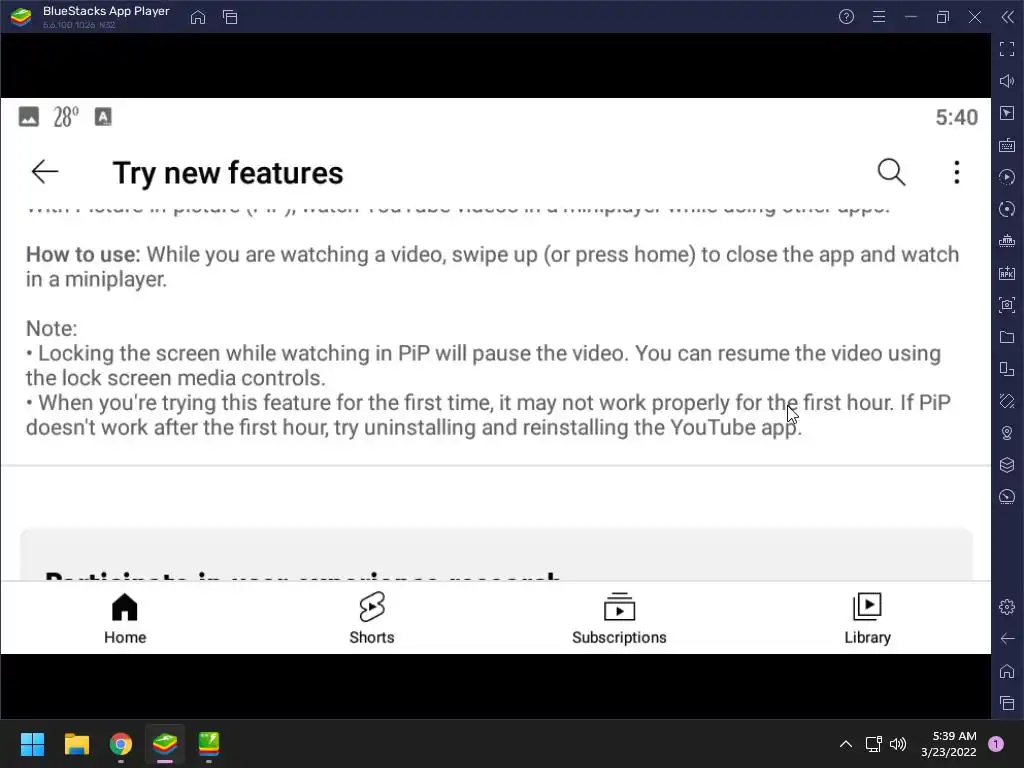Click the 5:40 clock in Android status bar
1024x768 pixels.
point(957,118)
